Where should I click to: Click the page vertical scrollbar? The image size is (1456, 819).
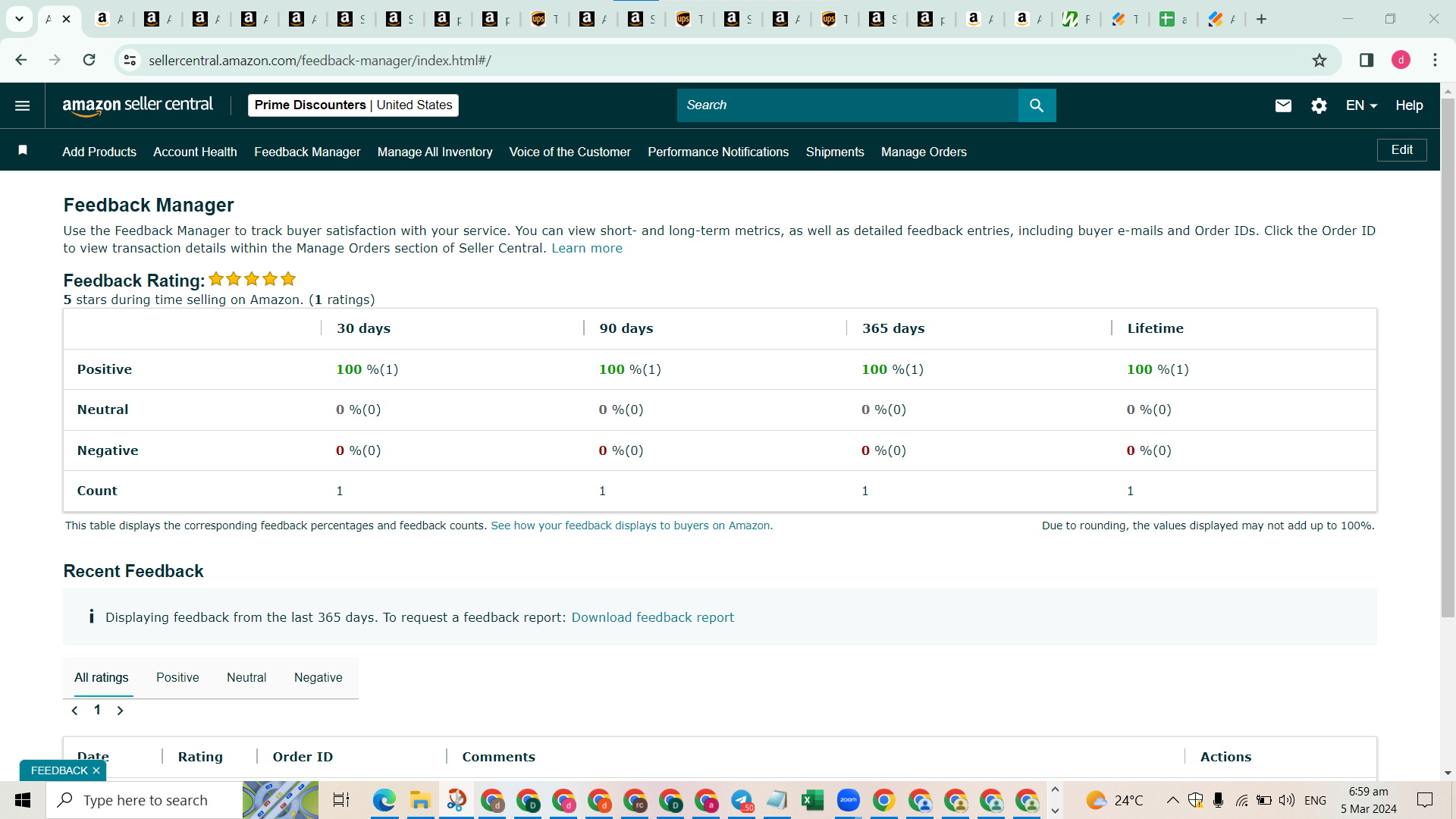(x=1448, y=356)
